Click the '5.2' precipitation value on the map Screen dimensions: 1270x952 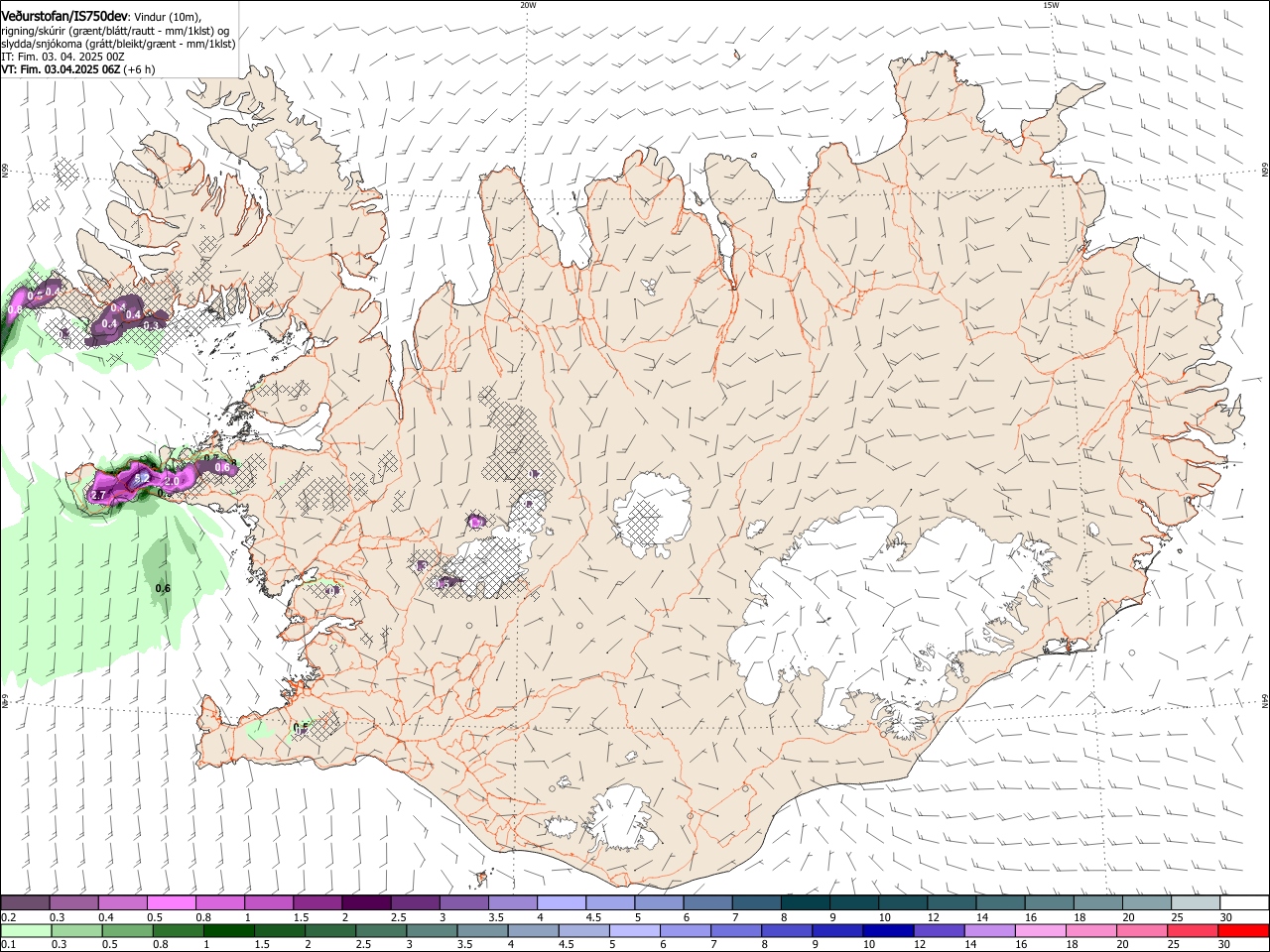click(x=142, y=478)
